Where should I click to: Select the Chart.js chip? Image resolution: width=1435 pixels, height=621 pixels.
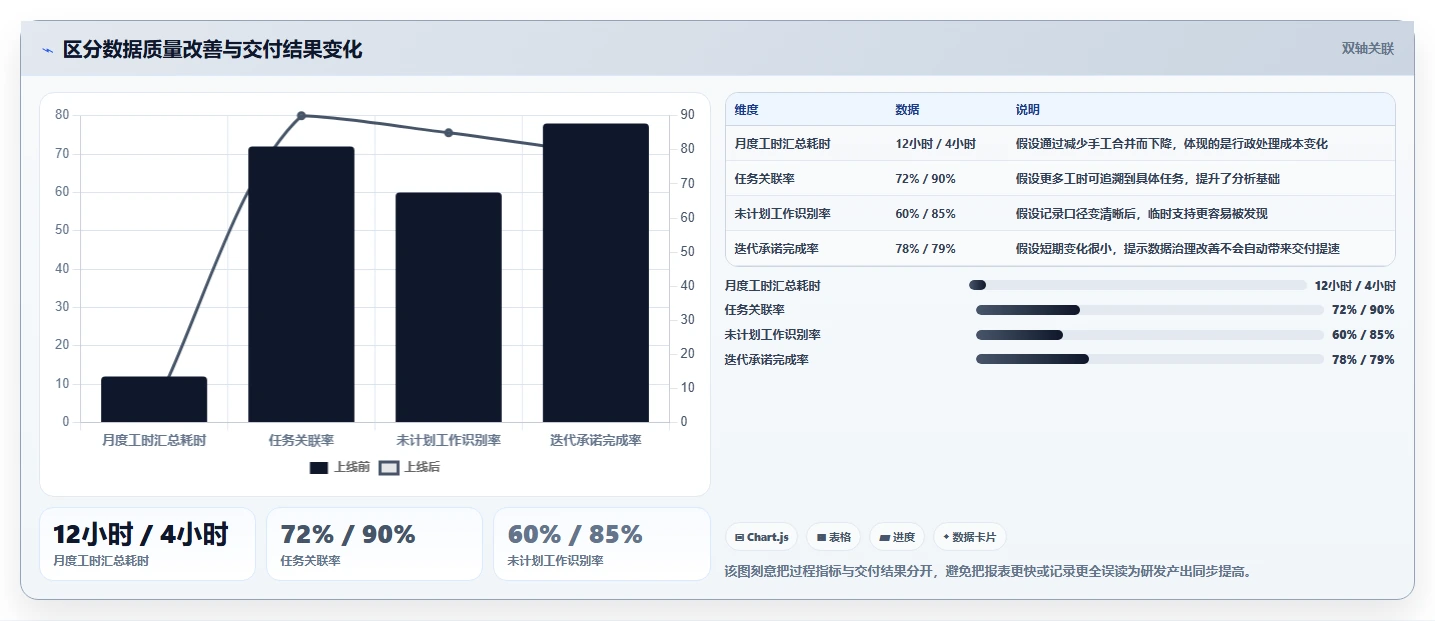click(x=762, y=537)
